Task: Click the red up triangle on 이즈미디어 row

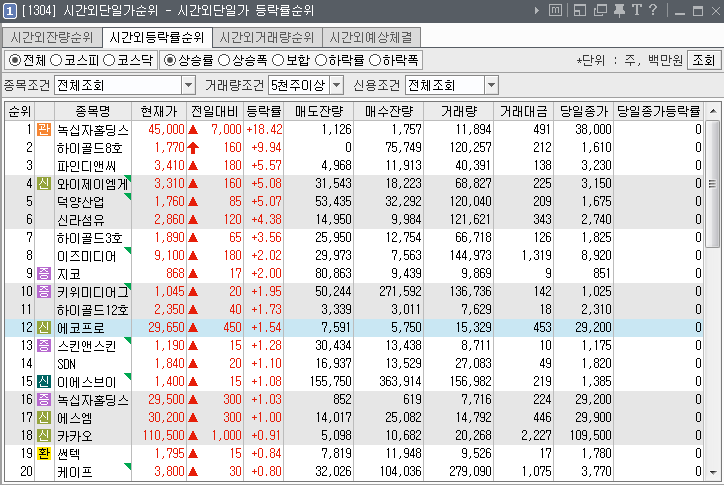Action: 193,256
